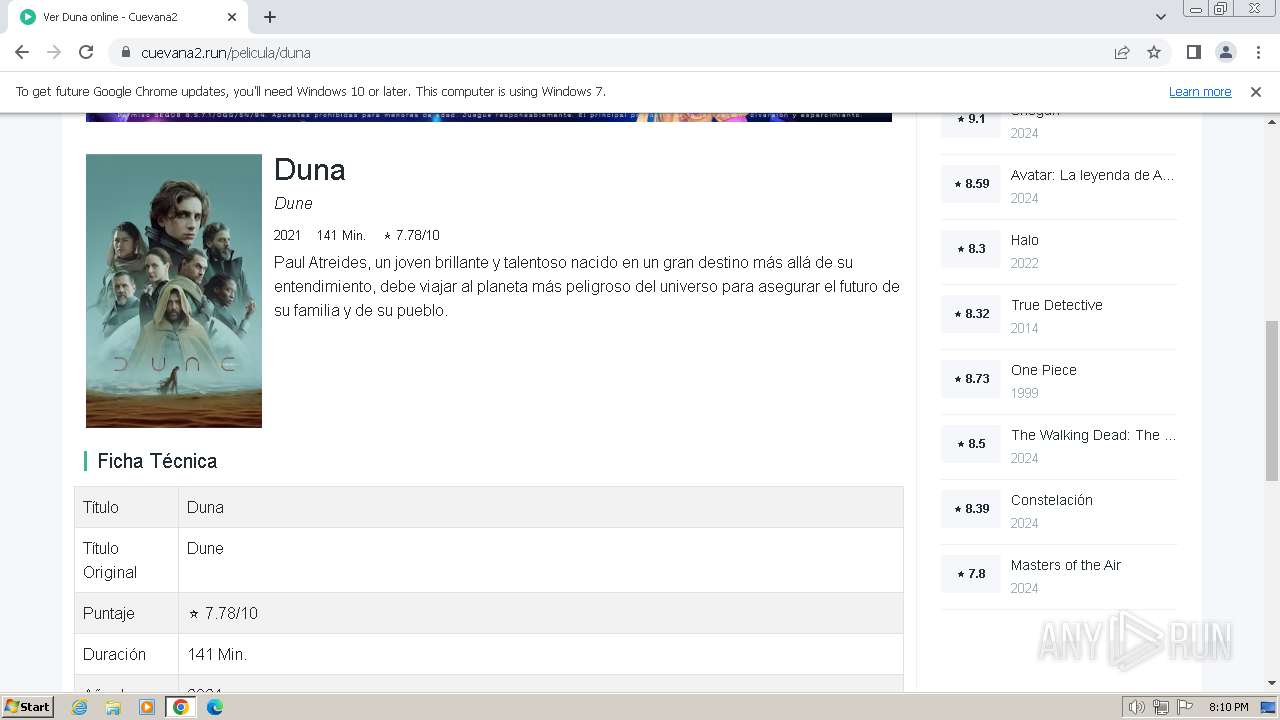Image resolution: width=1280 pixels, height=720 pixels.
Task: Go back to the previous page
Action: (22, 52)
